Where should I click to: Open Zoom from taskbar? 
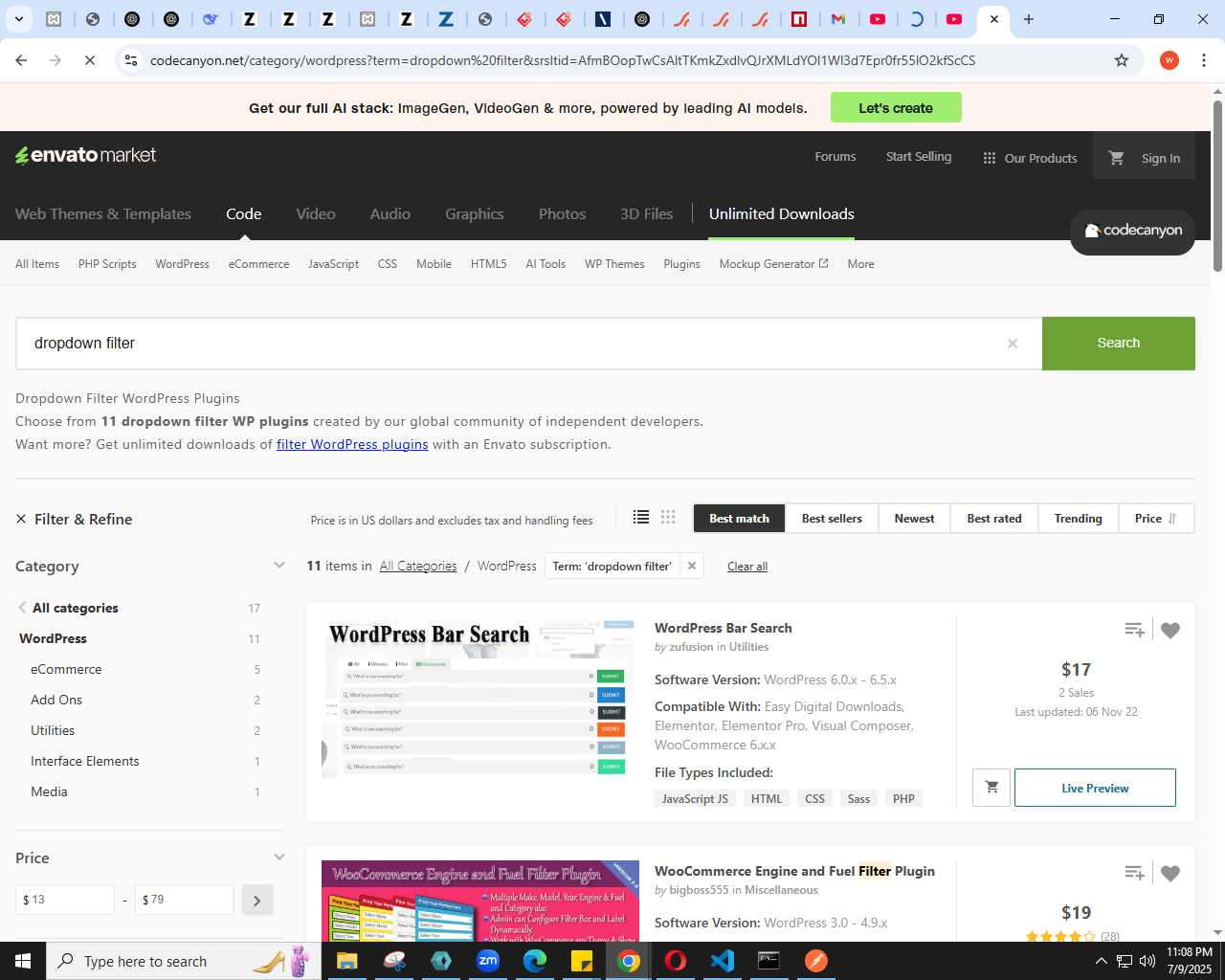(x=488, y=961)
